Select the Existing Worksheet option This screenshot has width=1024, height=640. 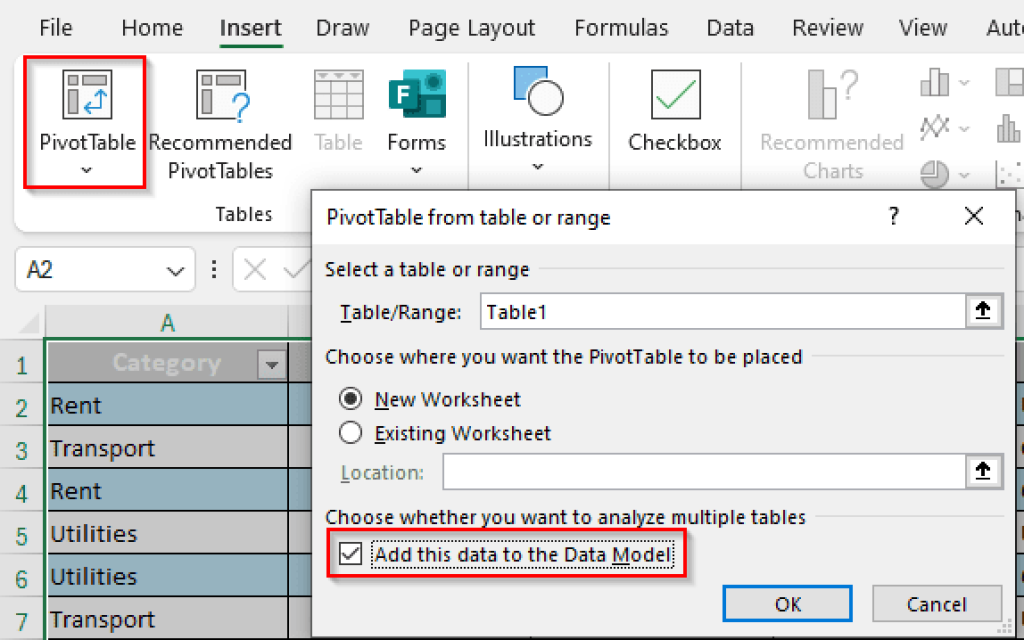351,433
